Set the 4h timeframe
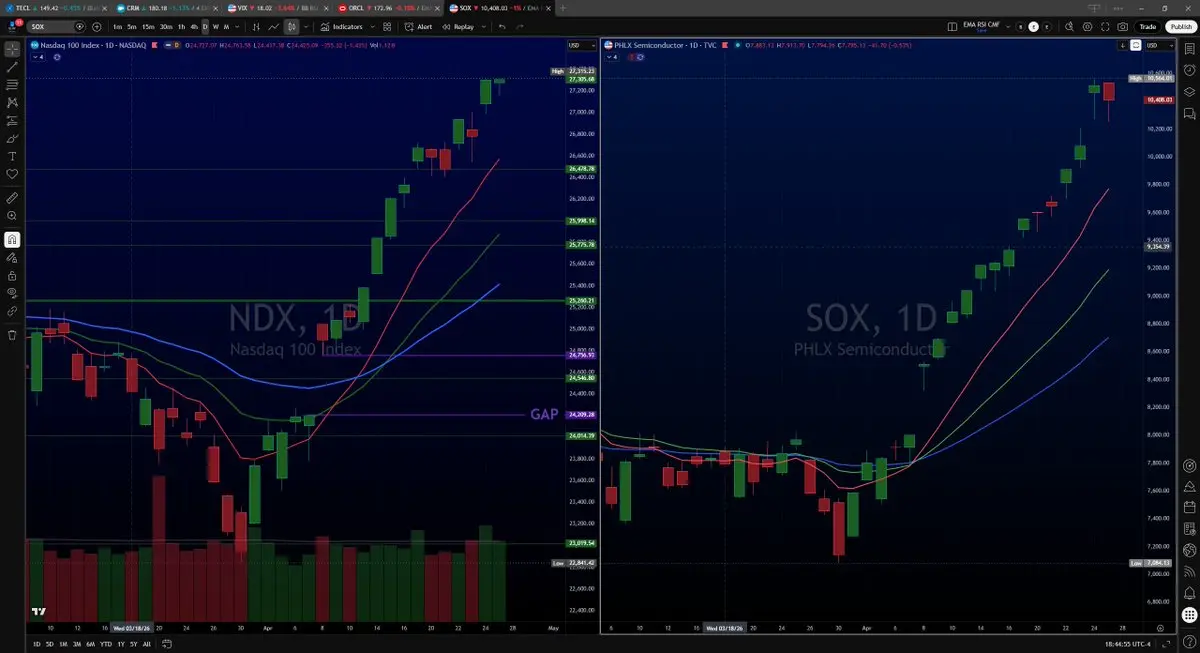 click(194, 26)
